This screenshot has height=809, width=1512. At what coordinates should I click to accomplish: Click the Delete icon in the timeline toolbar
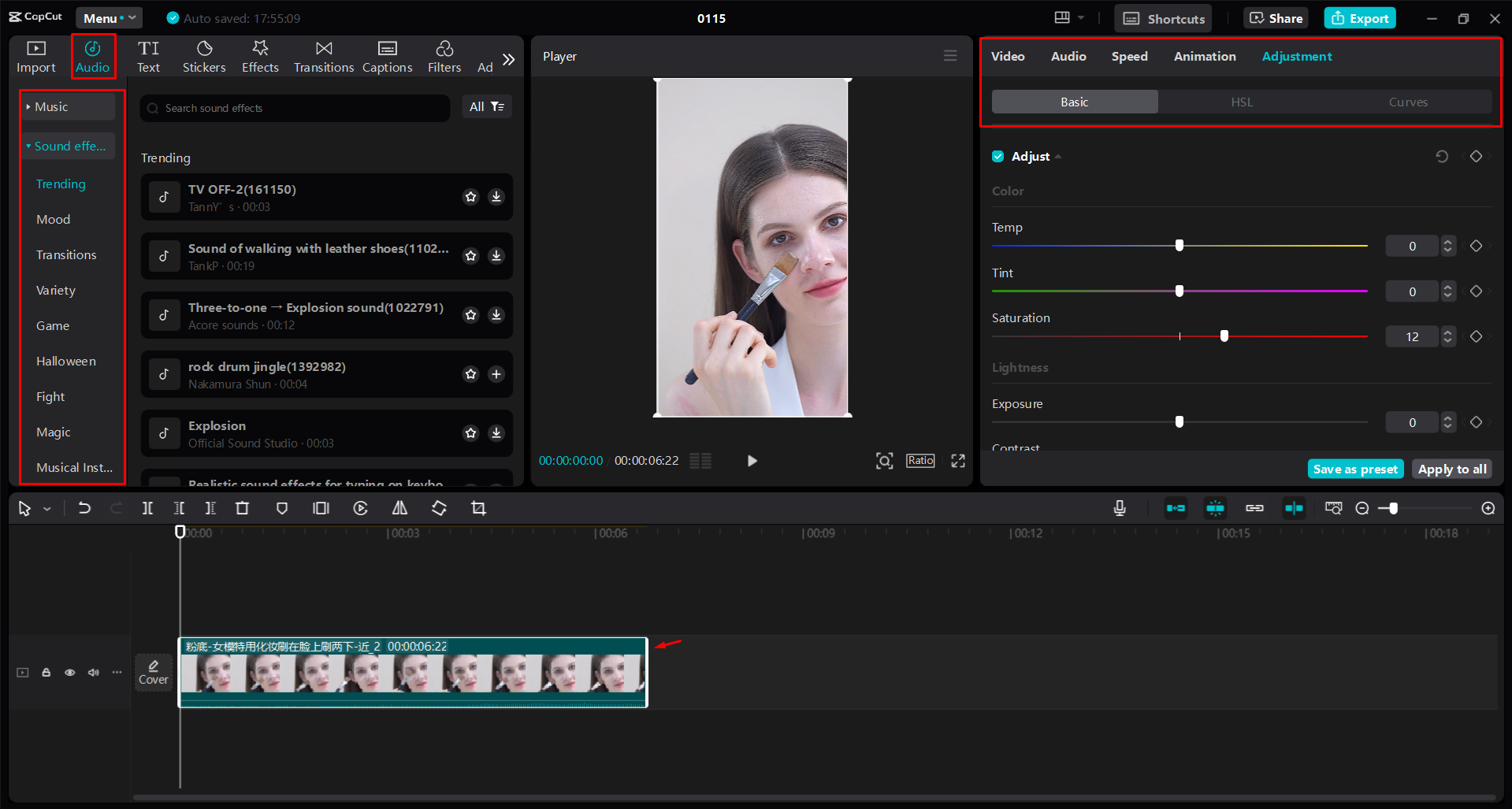coord(242,508)
